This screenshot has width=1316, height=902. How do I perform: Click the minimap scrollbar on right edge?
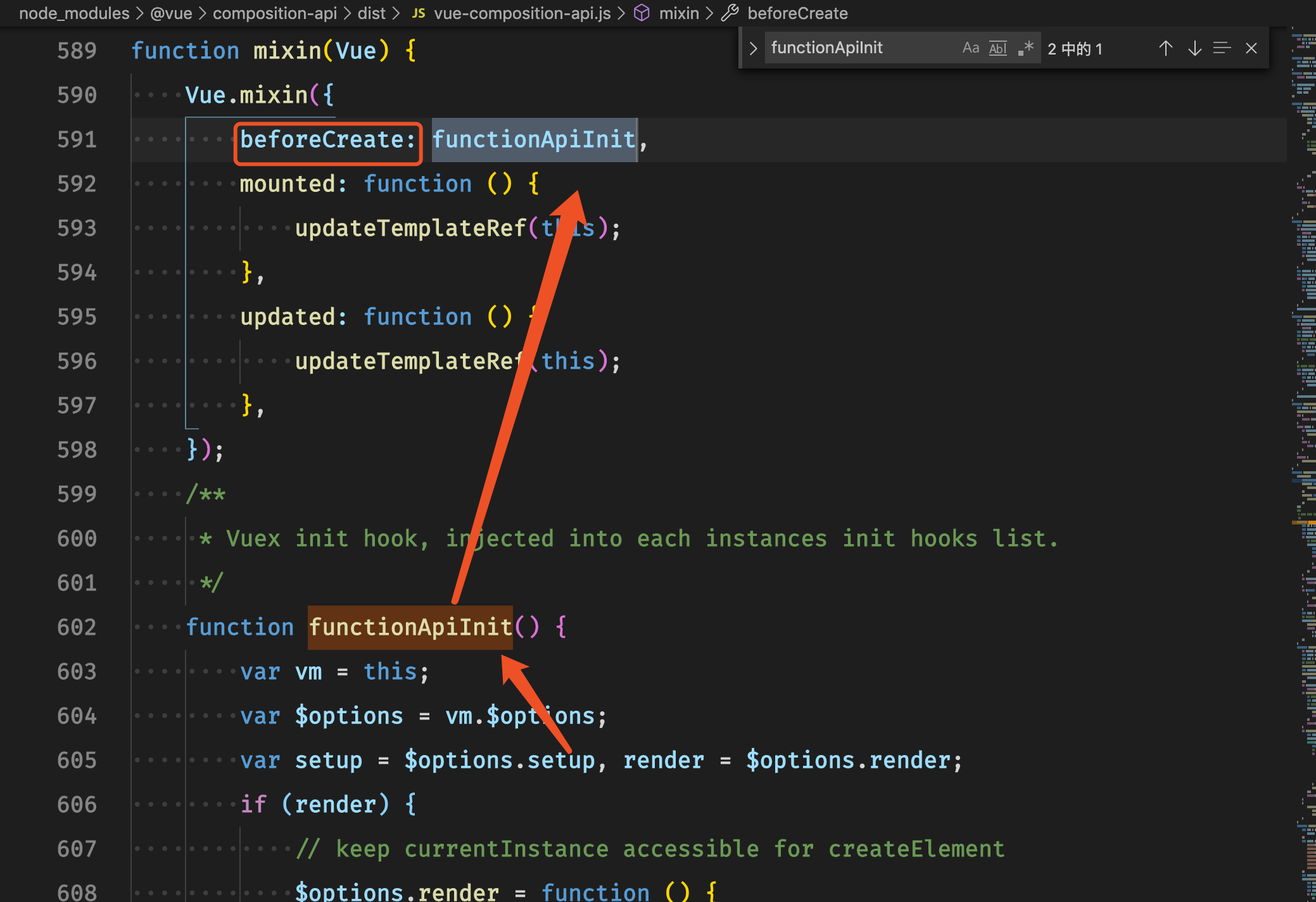pos(1305,443)
